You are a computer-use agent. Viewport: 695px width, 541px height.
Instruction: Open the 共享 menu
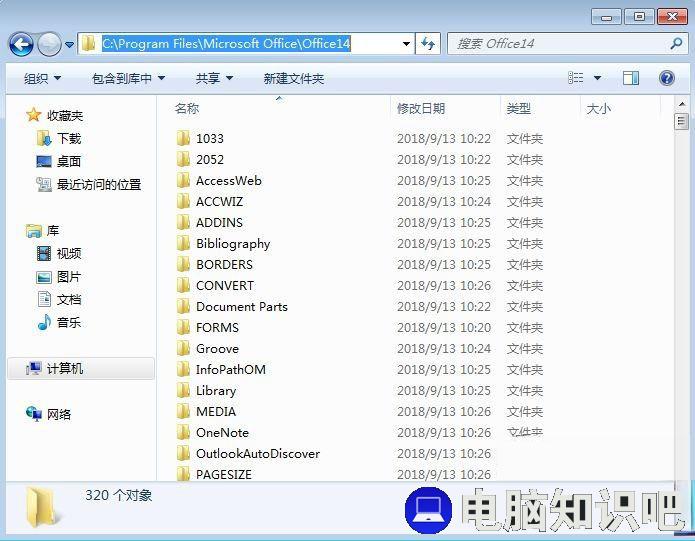click(214, 78)
